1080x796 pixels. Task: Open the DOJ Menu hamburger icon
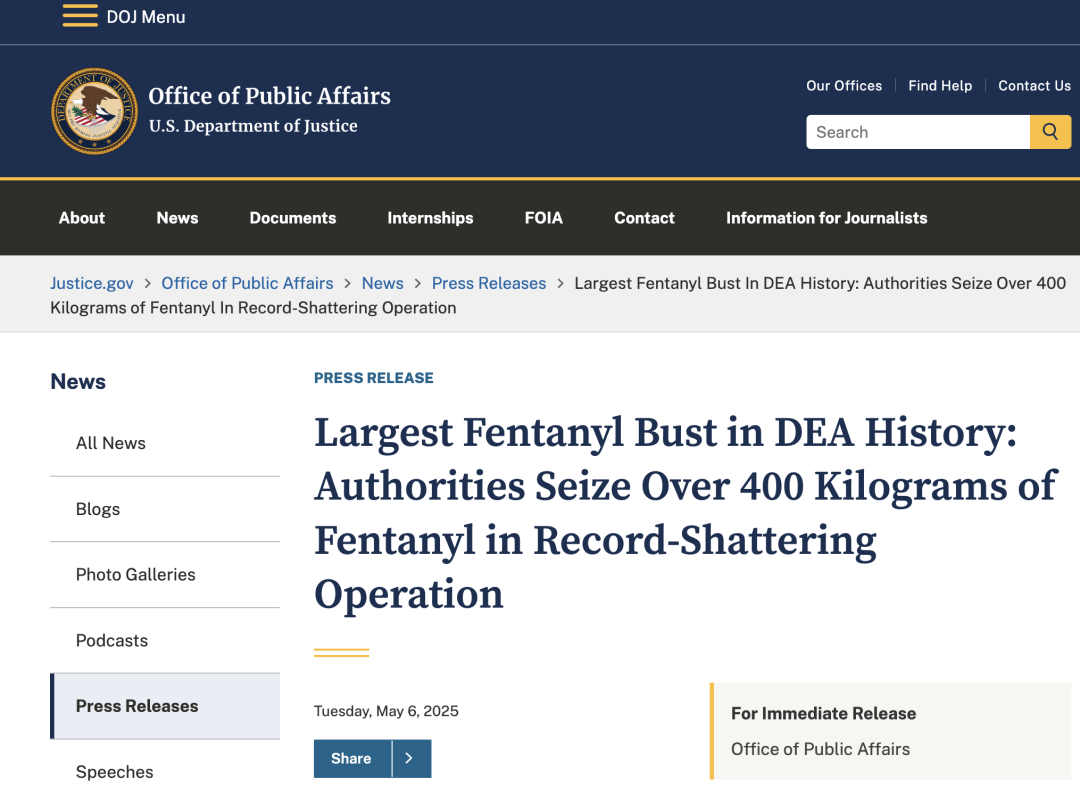point(80,16)
